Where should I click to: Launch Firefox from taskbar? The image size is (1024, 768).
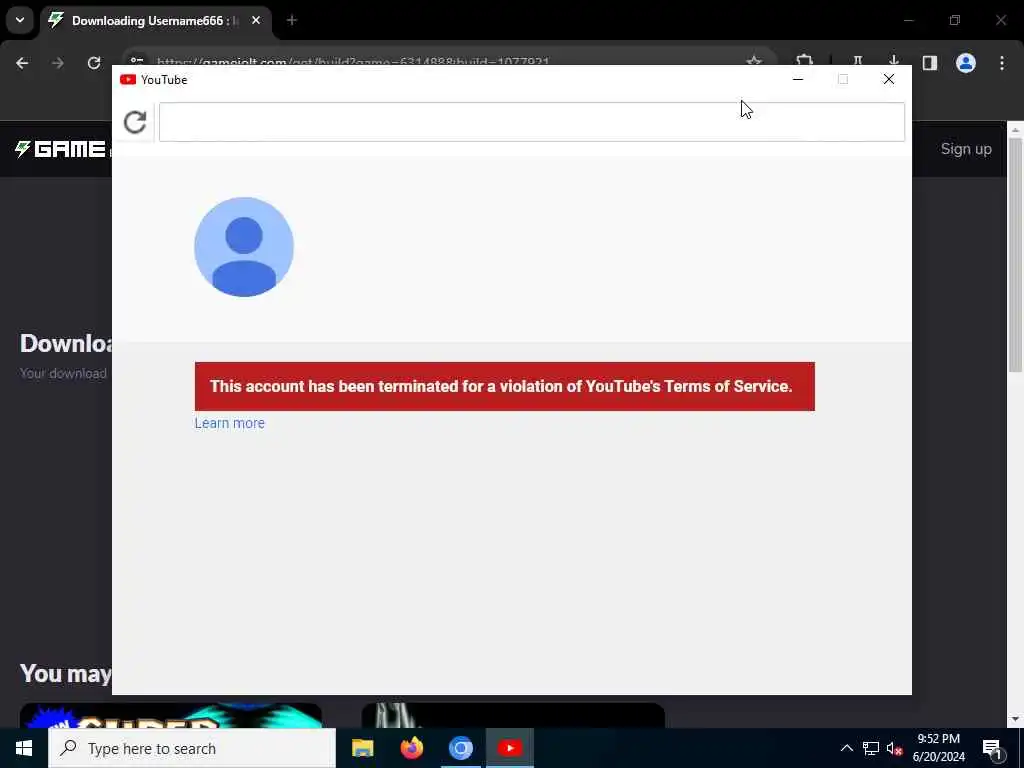pos(411,748)
